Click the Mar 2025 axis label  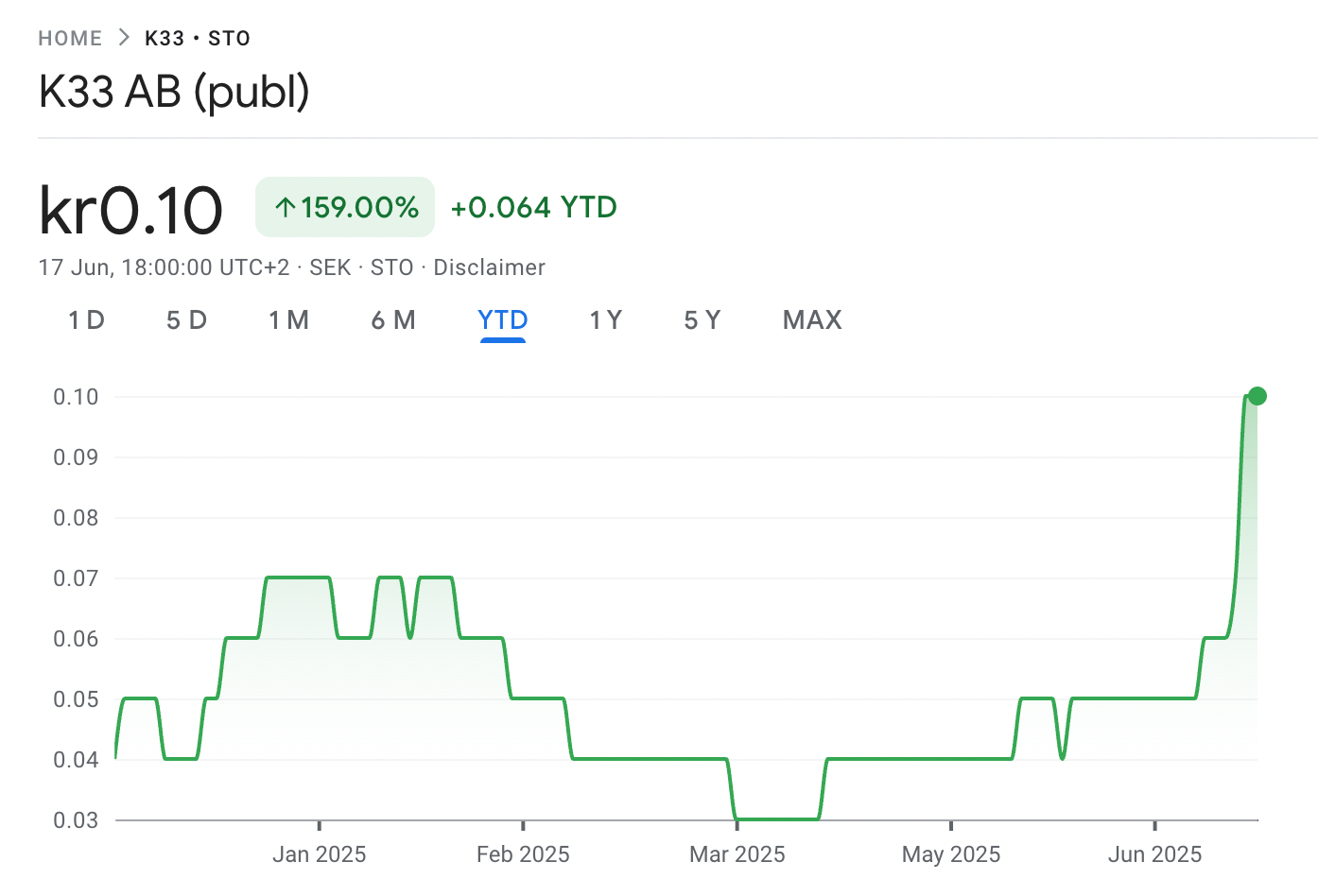coord(737,854)
